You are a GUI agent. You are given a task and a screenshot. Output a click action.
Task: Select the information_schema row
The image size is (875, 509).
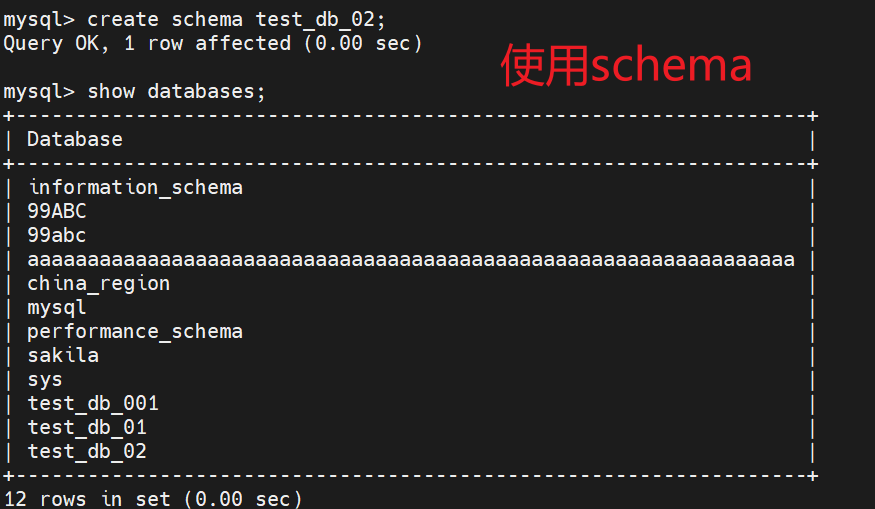coord(135,187)
